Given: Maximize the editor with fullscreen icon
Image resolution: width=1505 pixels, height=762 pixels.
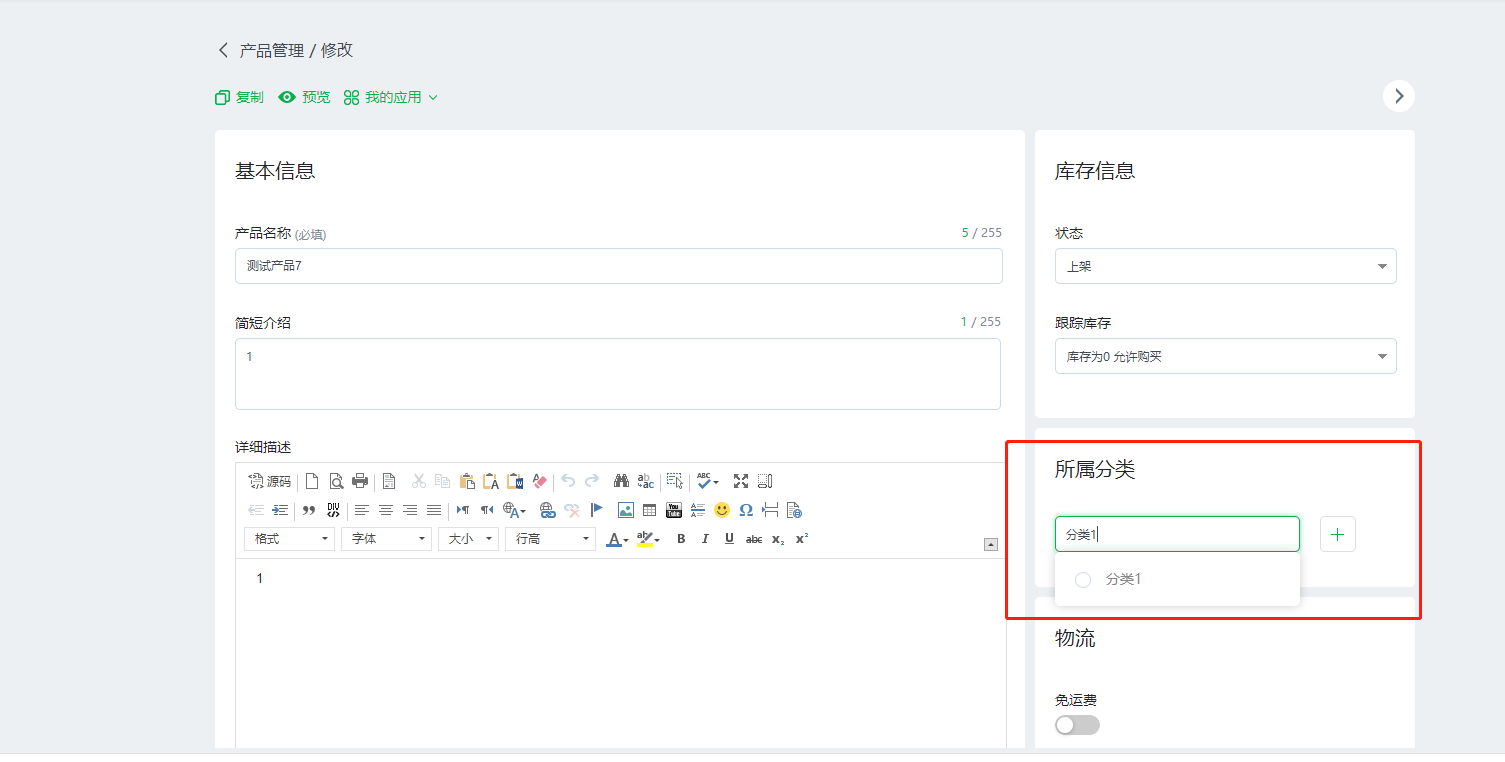Looking at the screenshot, I should (741, 481).
